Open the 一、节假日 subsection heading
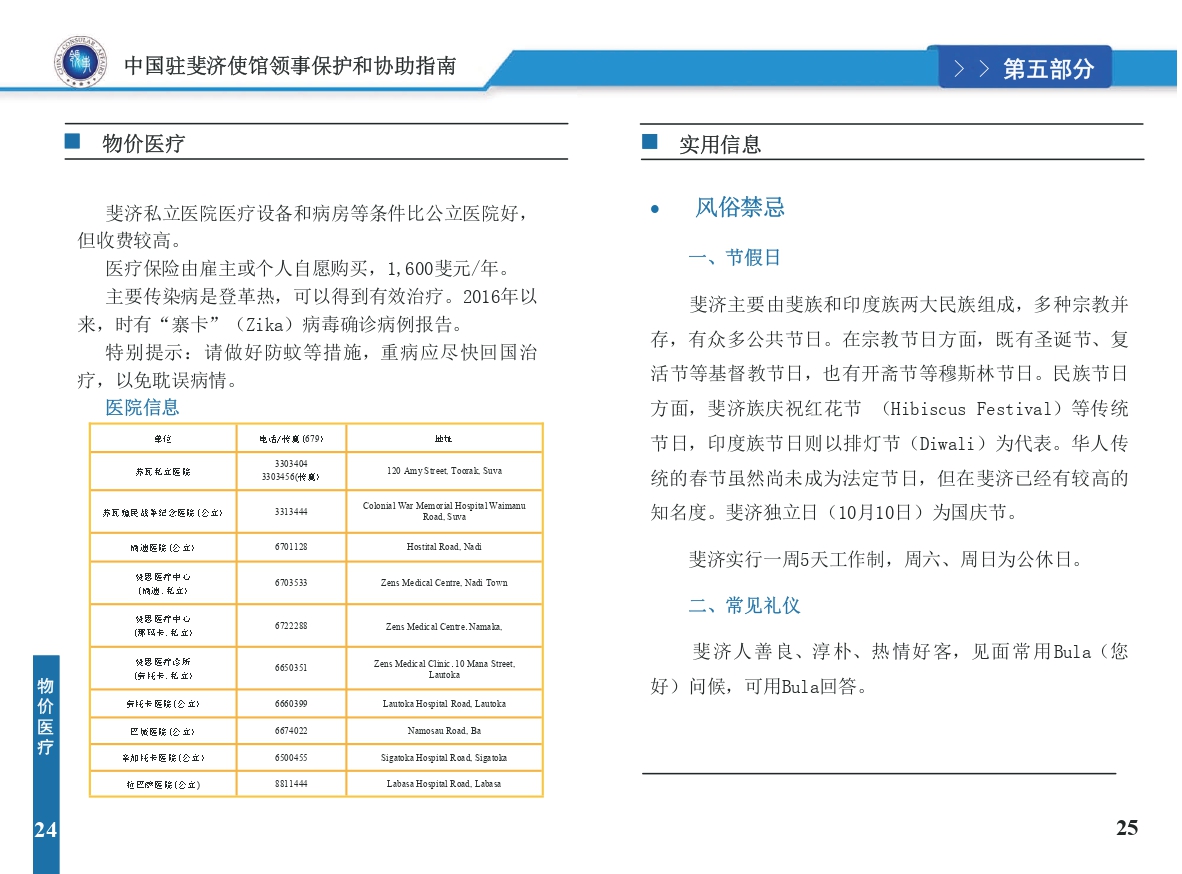Screen dimensions: 1182x874 (734, 258)
